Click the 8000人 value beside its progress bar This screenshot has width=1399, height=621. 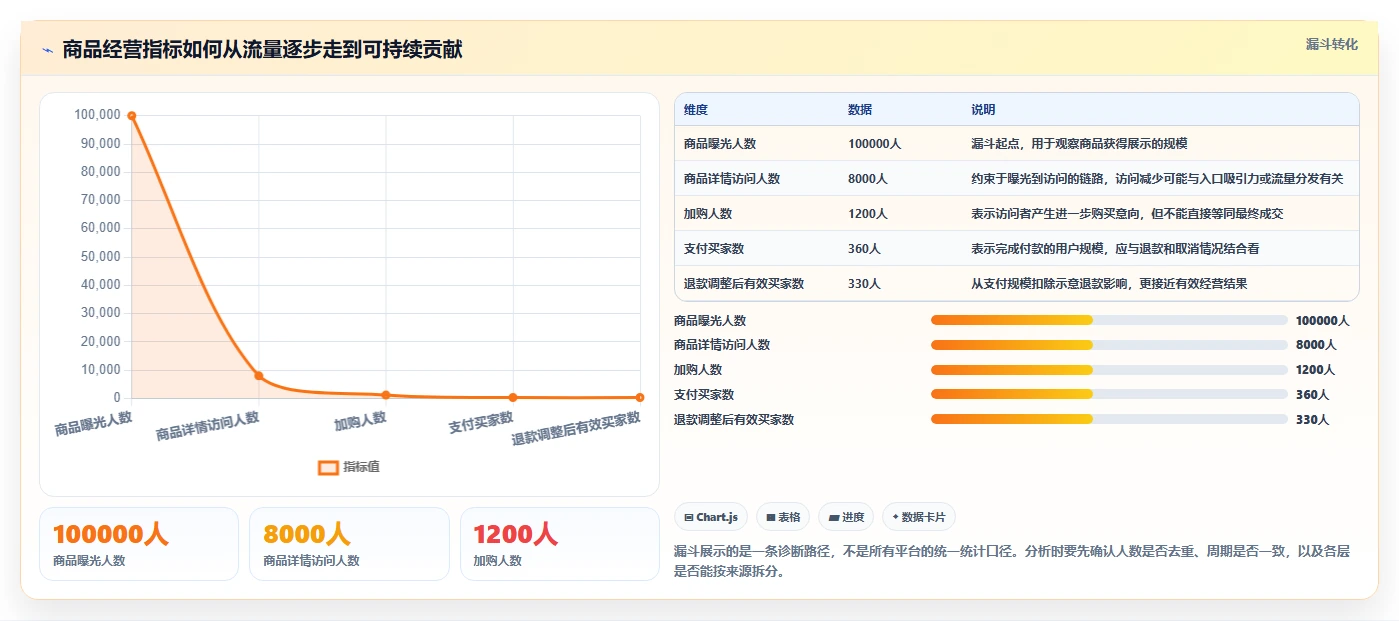click(x=1316, y=345)
